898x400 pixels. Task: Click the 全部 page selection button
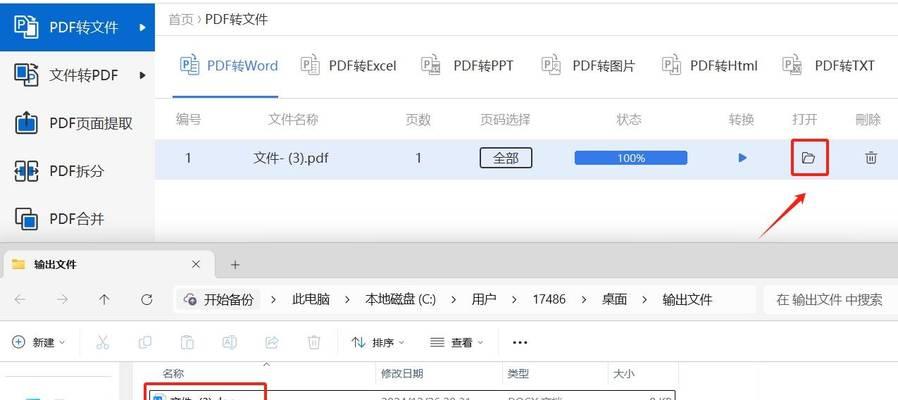pos(506,158)
